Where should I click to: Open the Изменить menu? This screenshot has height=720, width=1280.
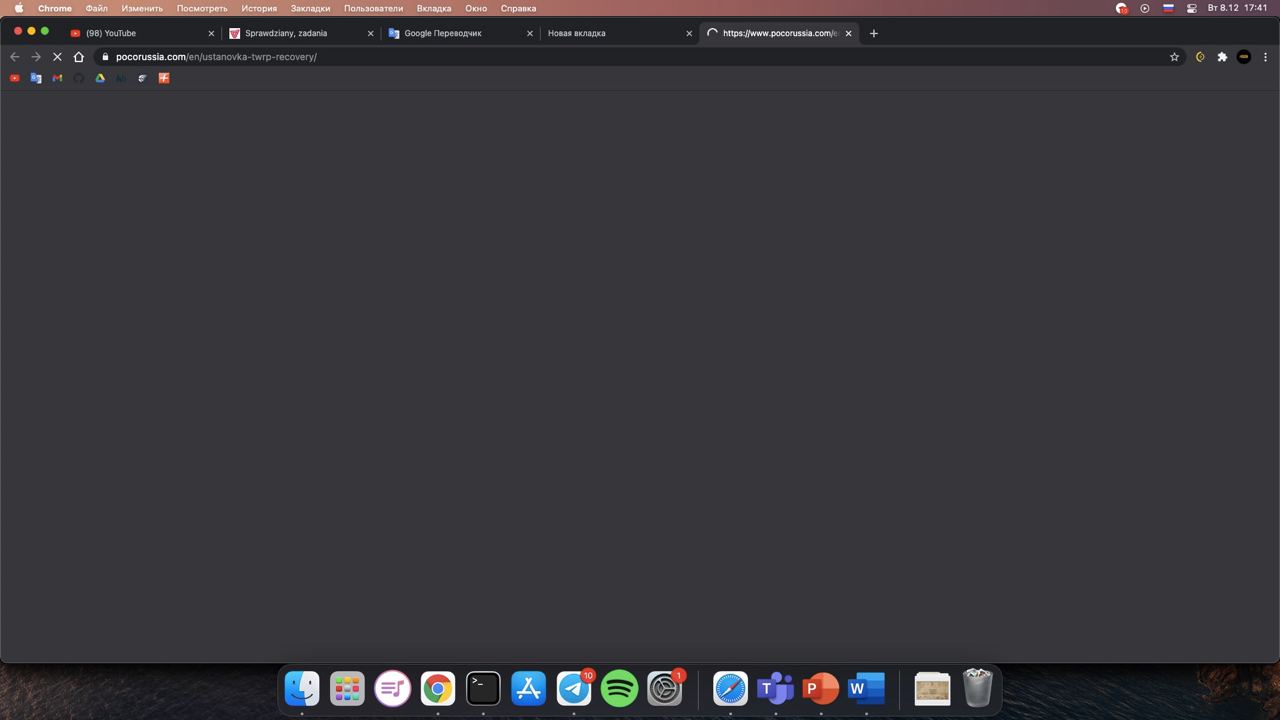[x=142, y=8]
